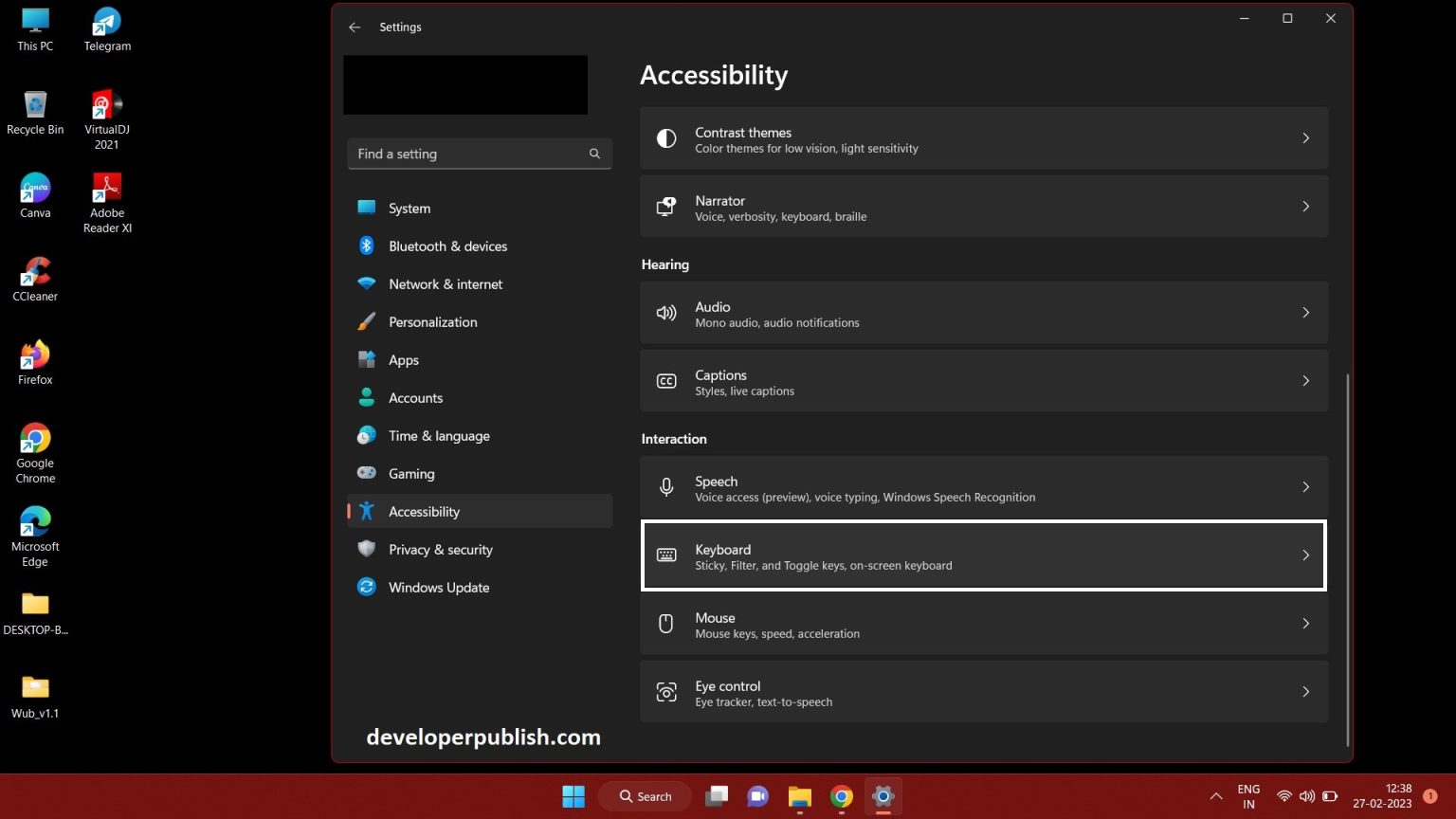
Task: Expand the Keyboard row chevron
Action: click(1305, 555)
